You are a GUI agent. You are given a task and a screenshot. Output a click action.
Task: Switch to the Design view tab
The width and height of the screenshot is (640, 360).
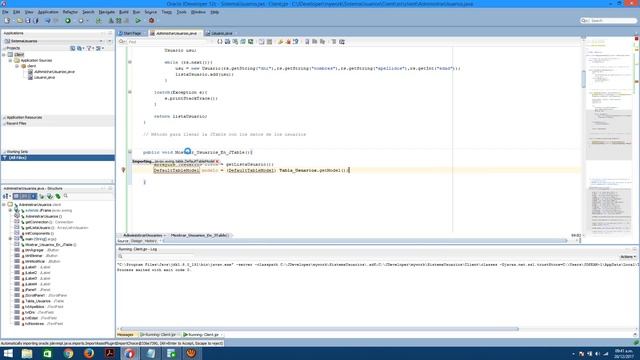(x=137, y=241)
